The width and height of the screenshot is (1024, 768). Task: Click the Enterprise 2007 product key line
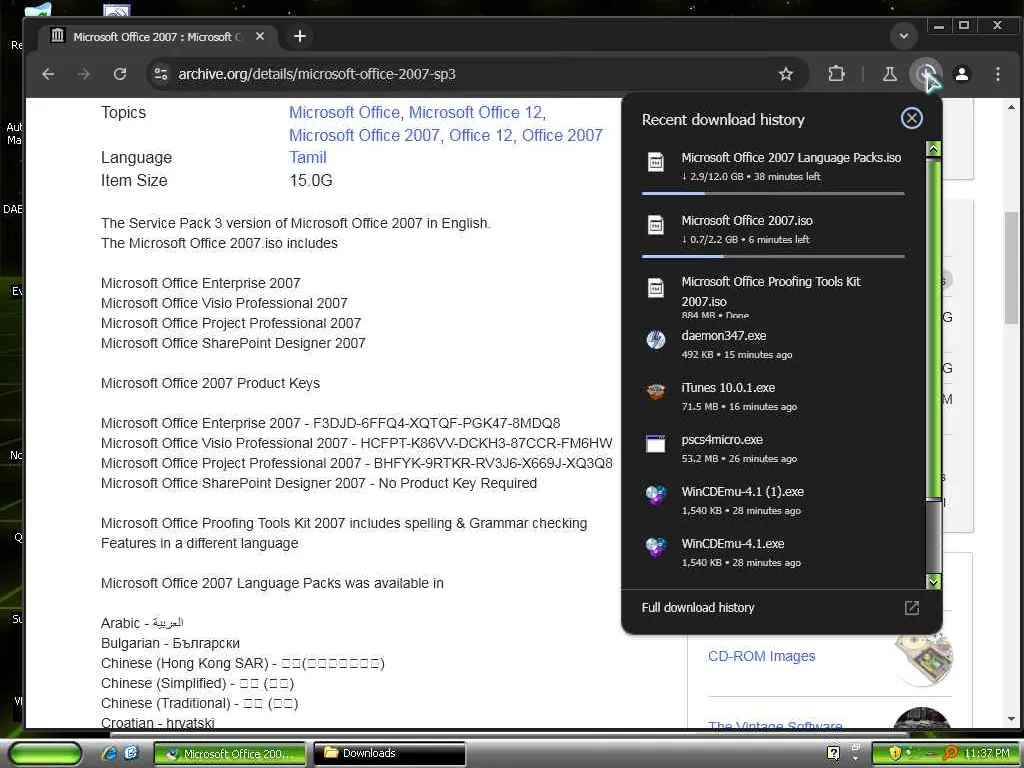pos(330,423)
